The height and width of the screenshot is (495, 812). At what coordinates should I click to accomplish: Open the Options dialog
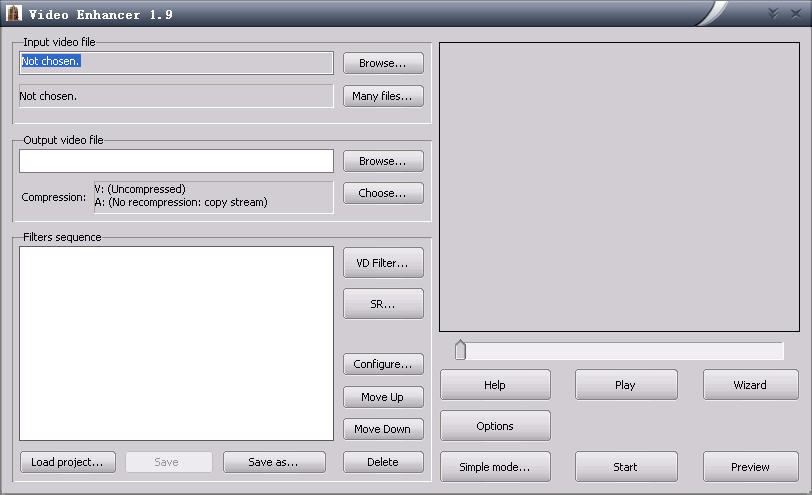[495, 426]
